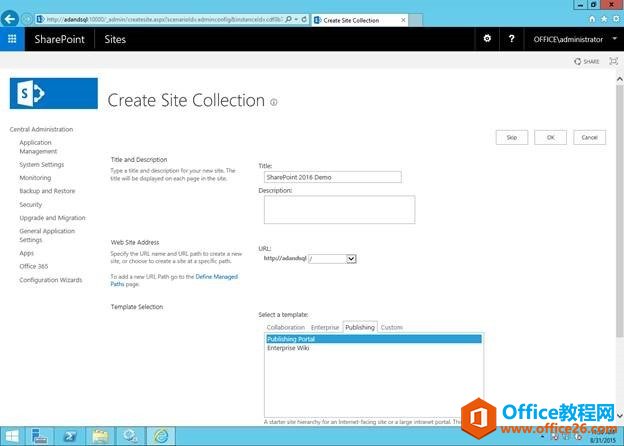
Task: Toggle focus on content icon
Action: coord(614,61)
